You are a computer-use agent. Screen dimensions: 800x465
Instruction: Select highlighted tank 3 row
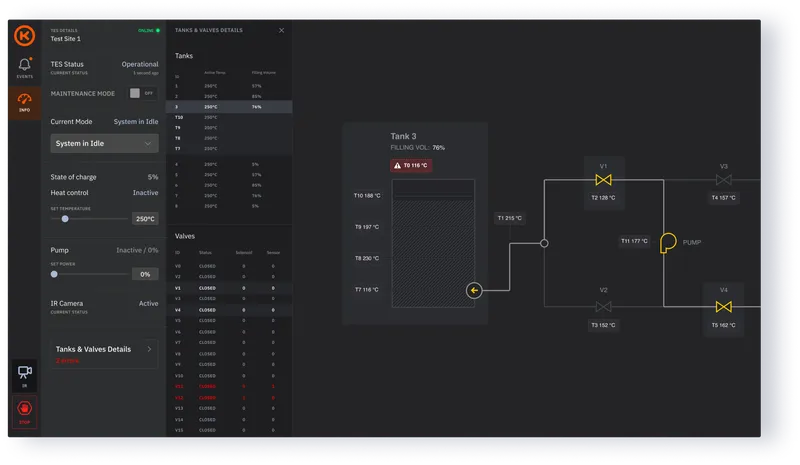pyautogui.click(x=229, y=107)
